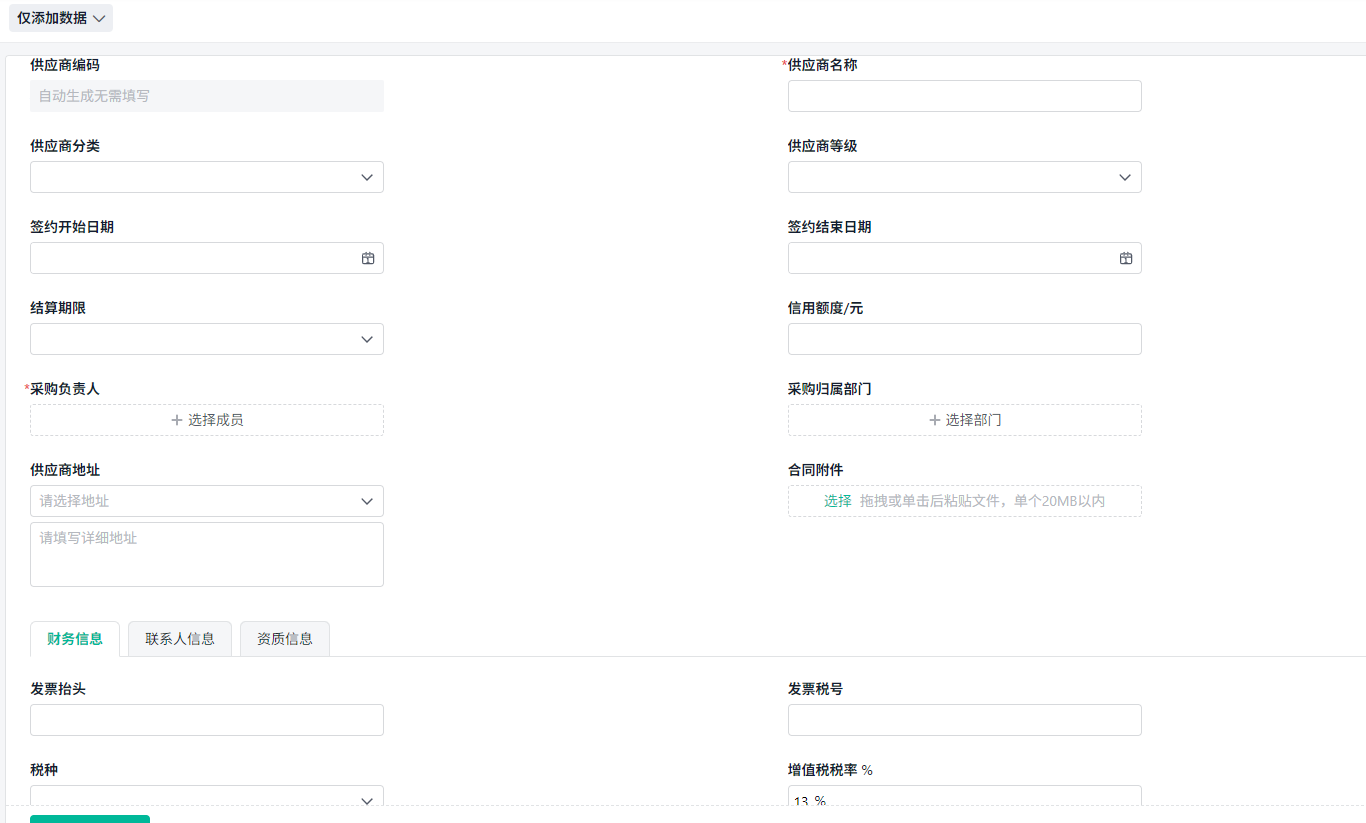1366x823 pixels.
Task: Open calendar icon for 签约结束日期
Action: tap(1126, 258)
